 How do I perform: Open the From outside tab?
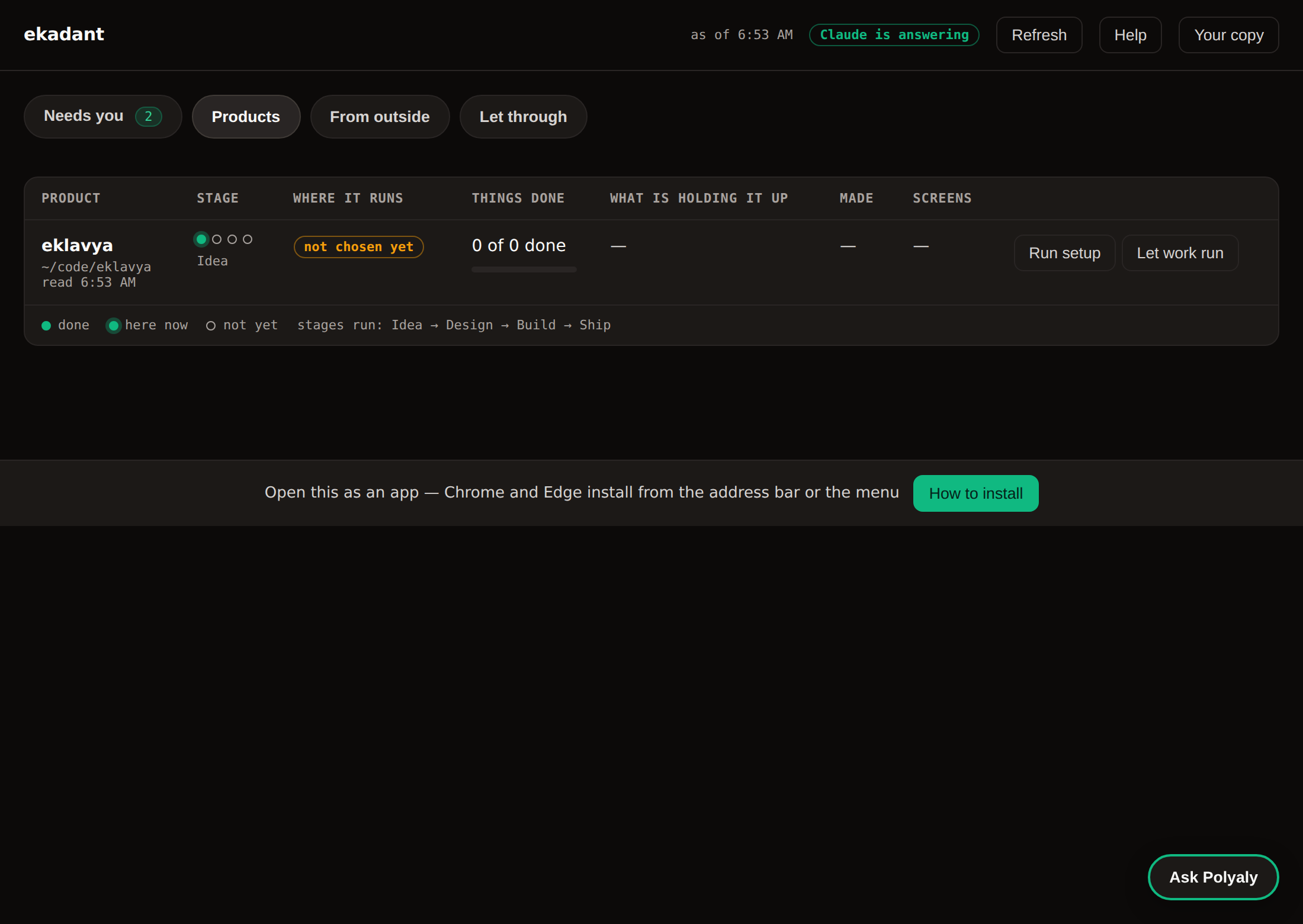380,117
